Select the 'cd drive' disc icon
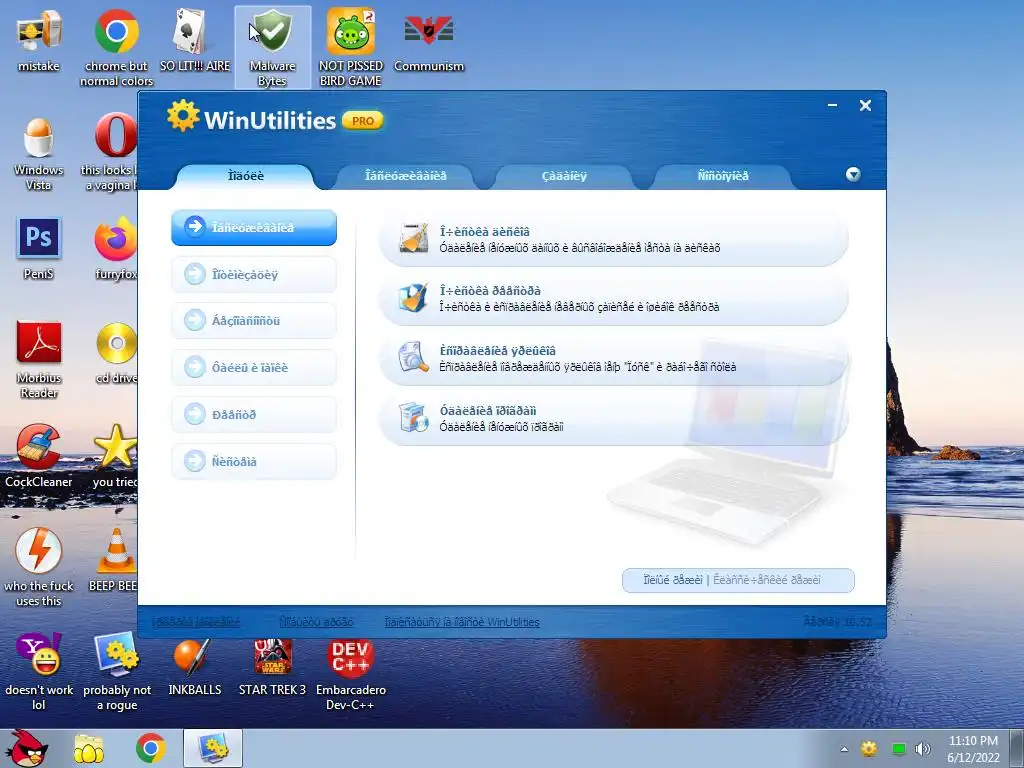 pyautogui.click(x=116, y=353)
